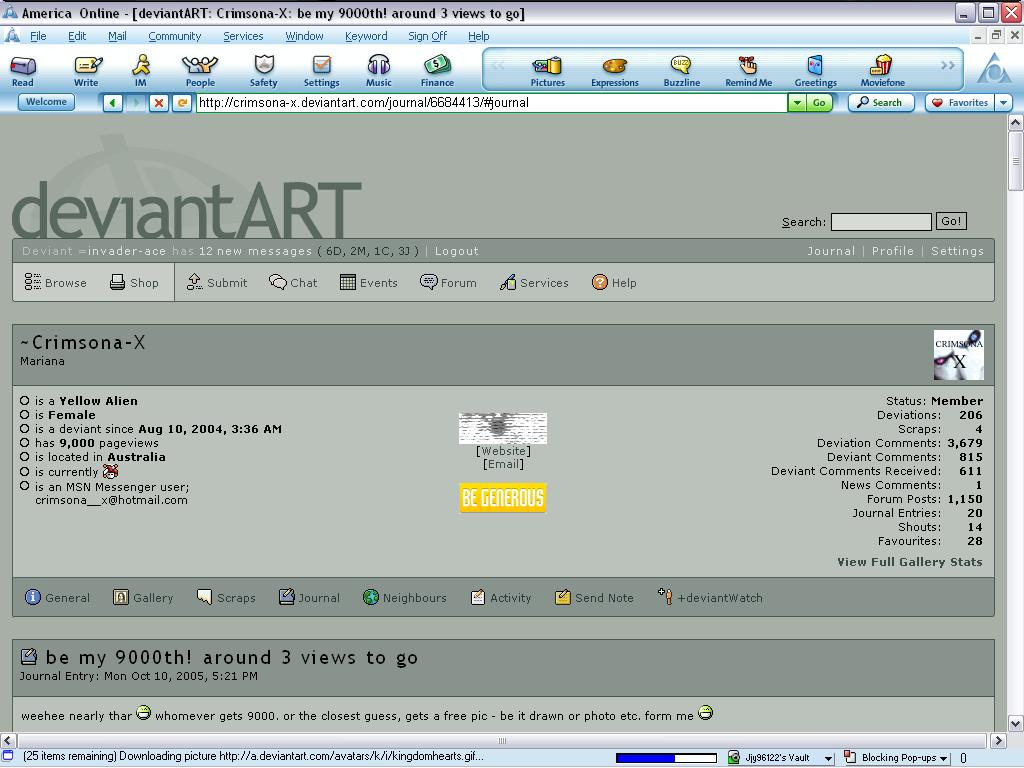This screenshot has height=768, width=1024.
Task: Stop page loading with red X
Action: [x=159, y=103]
